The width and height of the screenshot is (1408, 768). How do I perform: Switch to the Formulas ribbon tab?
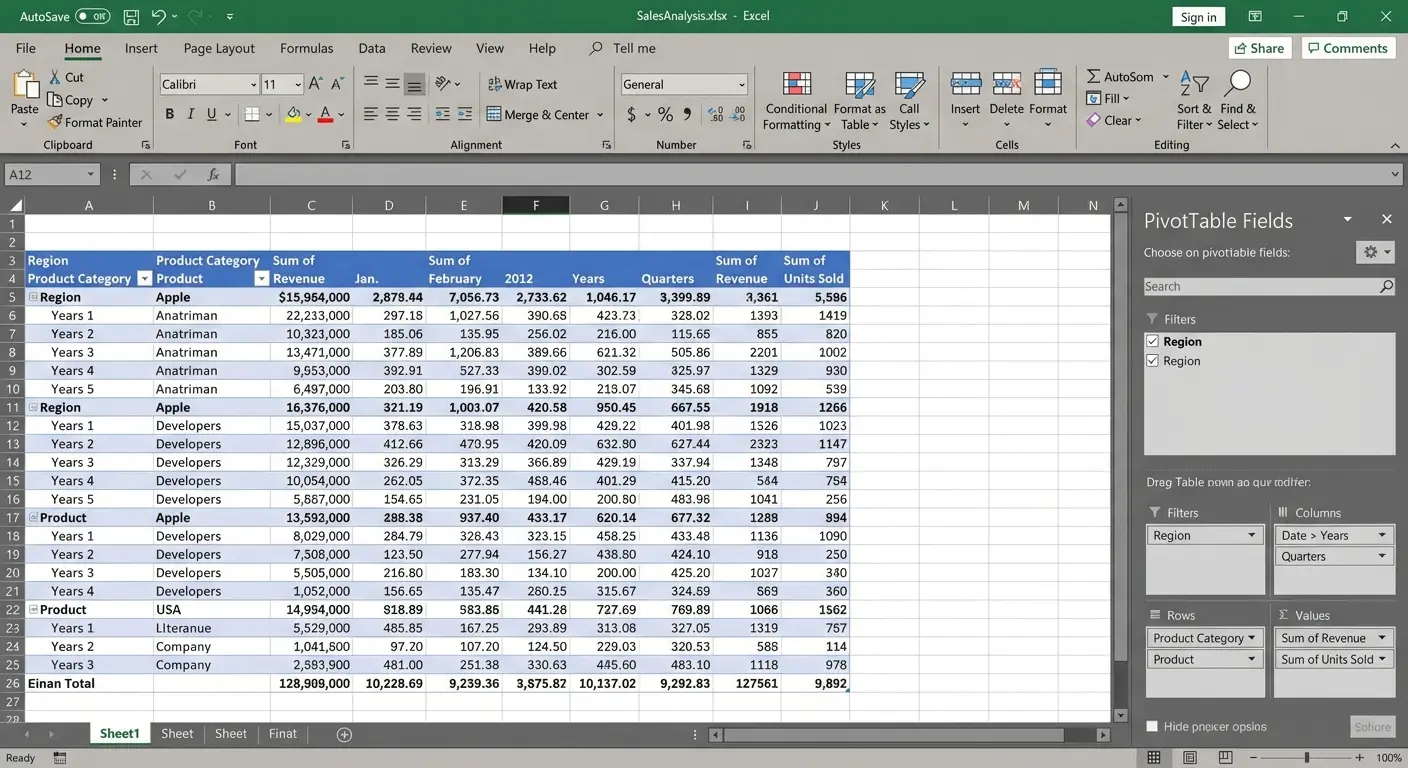pos(306,47)
